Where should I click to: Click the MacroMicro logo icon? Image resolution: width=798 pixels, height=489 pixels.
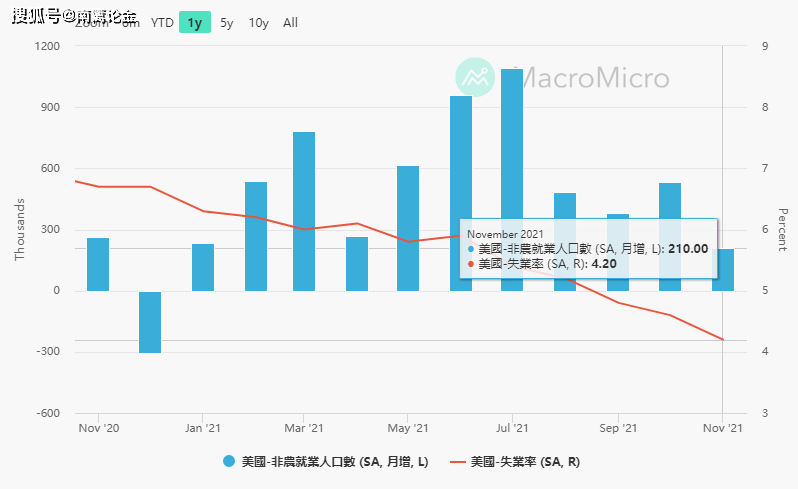475,77
